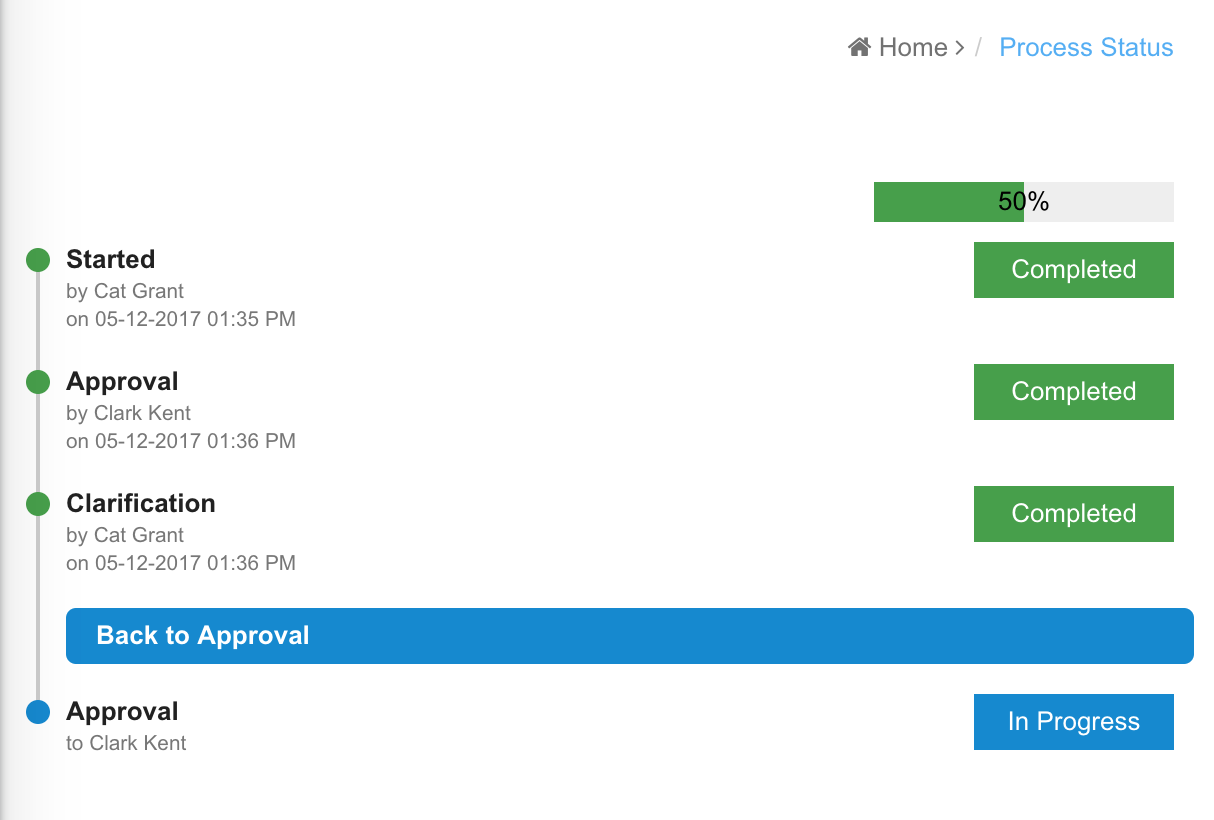Select the Process Status breadcrumb
Viewport: 1214px width, 820px height.
[1086, 47]
